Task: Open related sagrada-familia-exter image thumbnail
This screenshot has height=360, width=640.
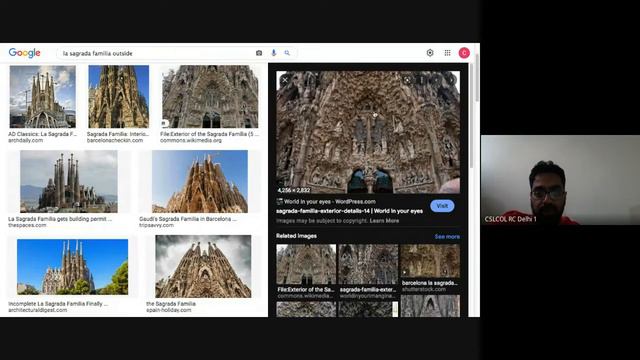Action: (x=368, y=264)
